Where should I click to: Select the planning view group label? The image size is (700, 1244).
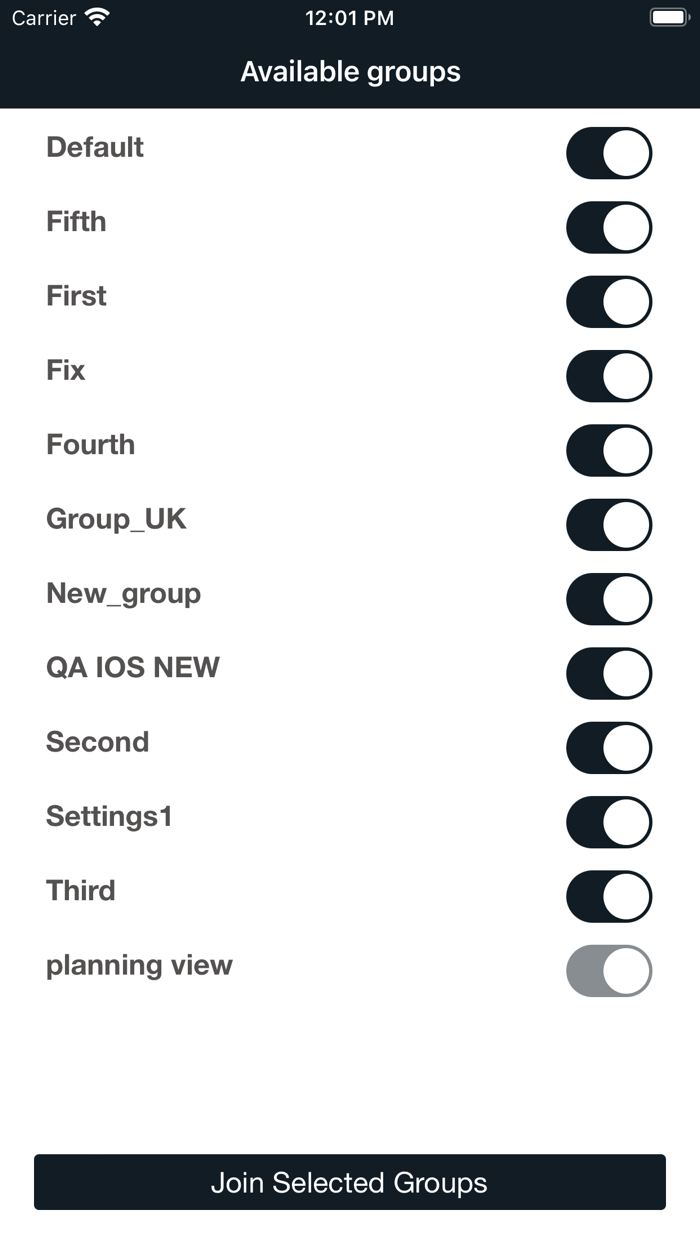[x=139, y=965]
